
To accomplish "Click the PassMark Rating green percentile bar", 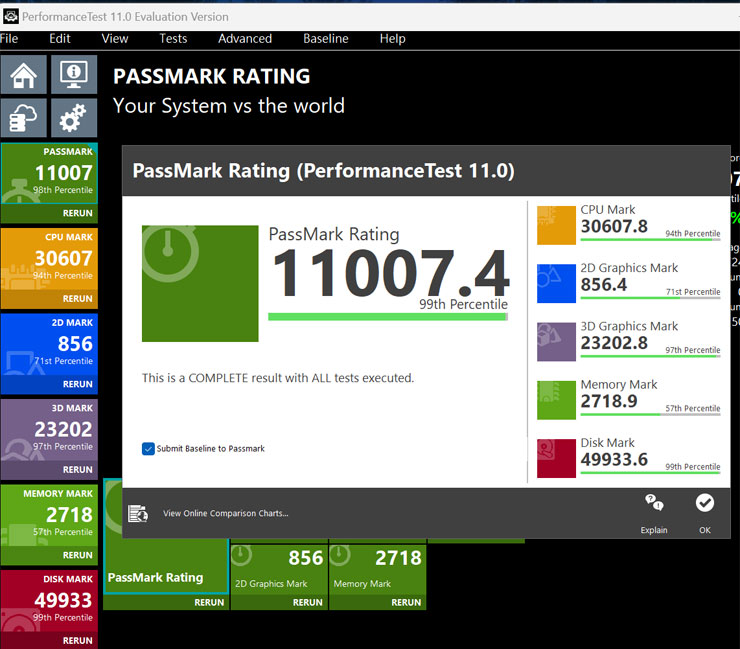I will pos(387,317).
